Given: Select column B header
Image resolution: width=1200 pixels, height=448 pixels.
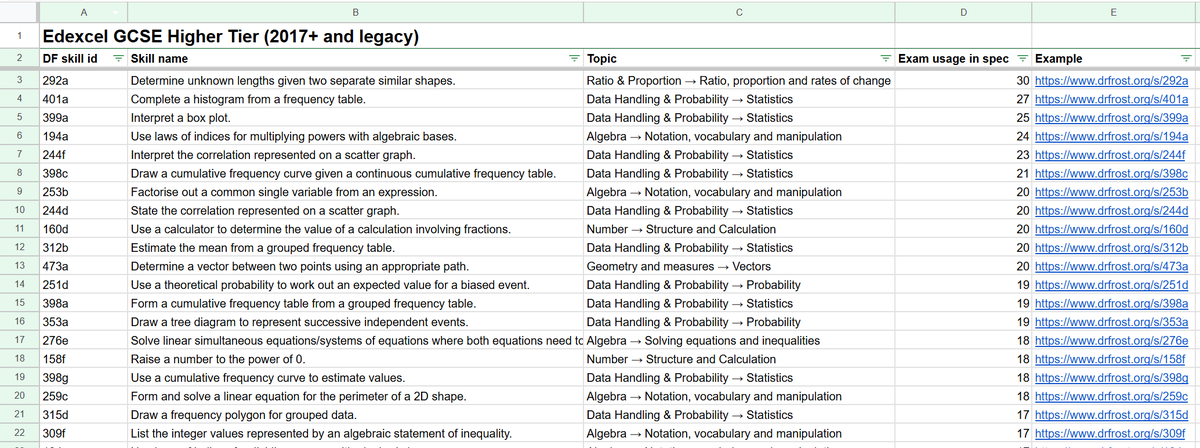Looking at the screenshot, I should click(x=355, y=12).
